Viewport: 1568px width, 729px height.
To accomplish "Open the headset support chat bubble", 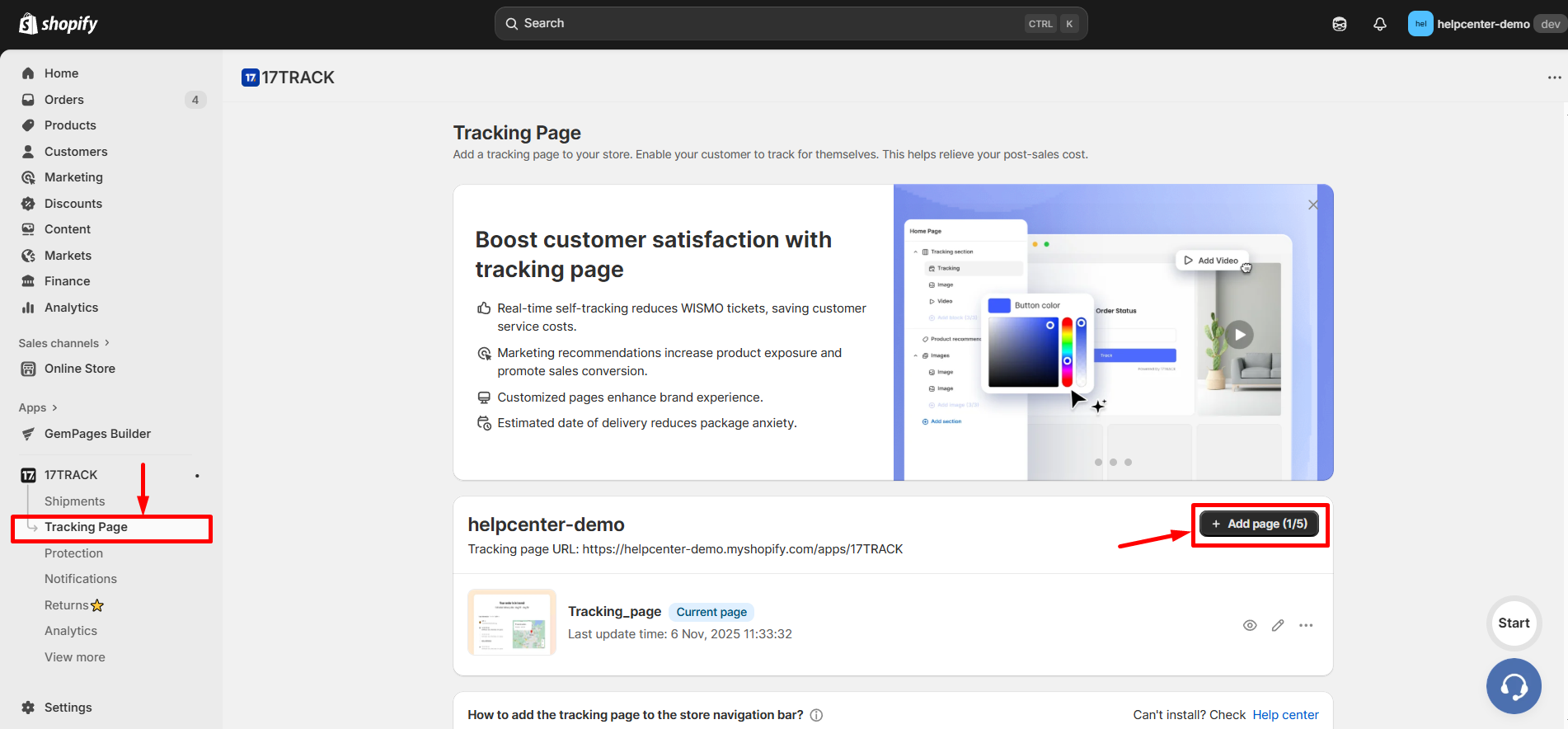I will [1514, 686].
